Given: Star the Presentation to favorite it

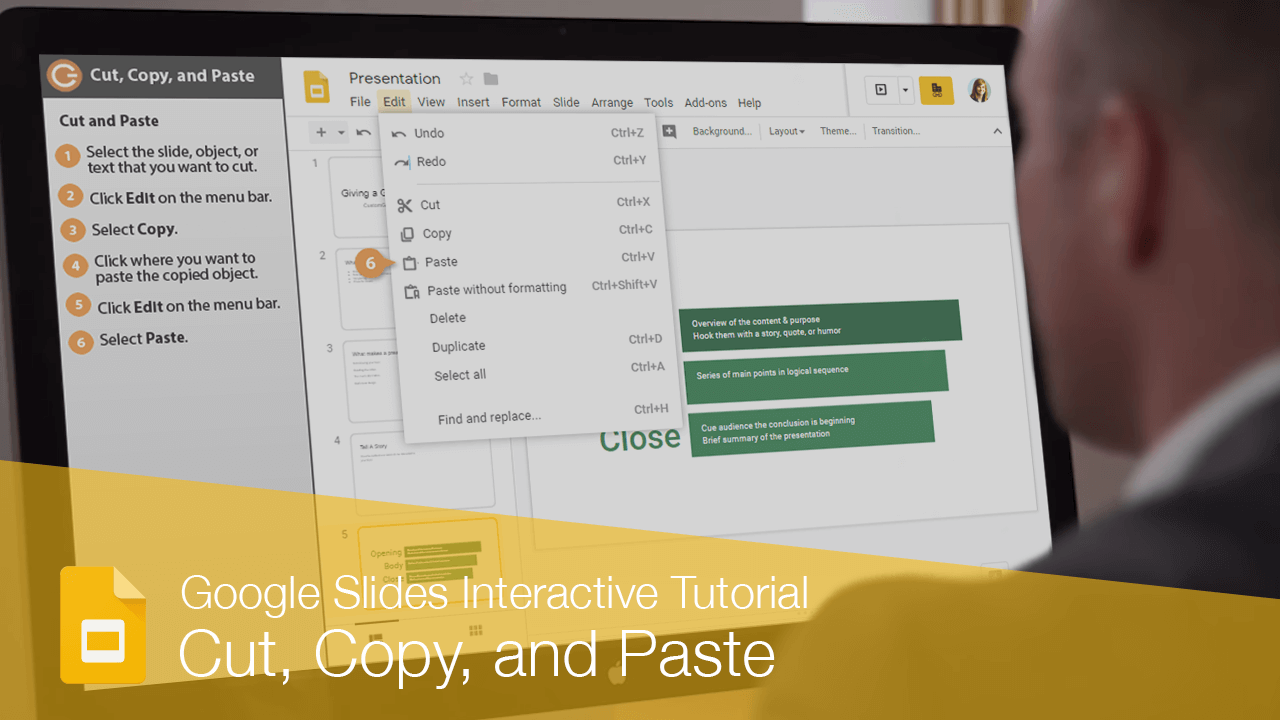Looking at the screenshot, I should click(x=466, y=77).
